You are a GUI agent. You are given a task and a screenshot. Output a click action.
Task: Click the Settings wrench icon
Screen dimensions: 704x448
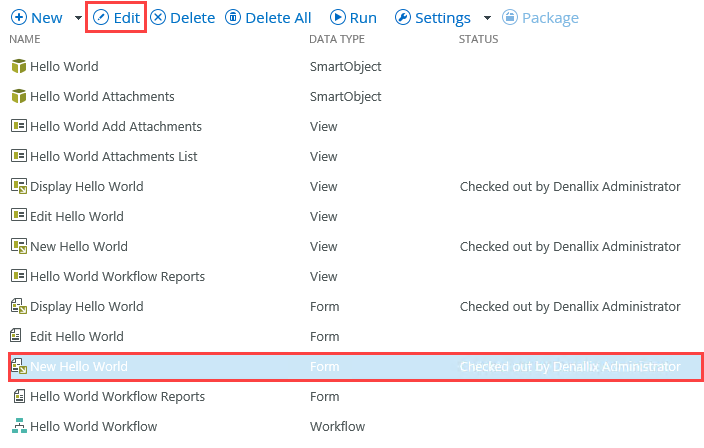(x=402, y=18)
